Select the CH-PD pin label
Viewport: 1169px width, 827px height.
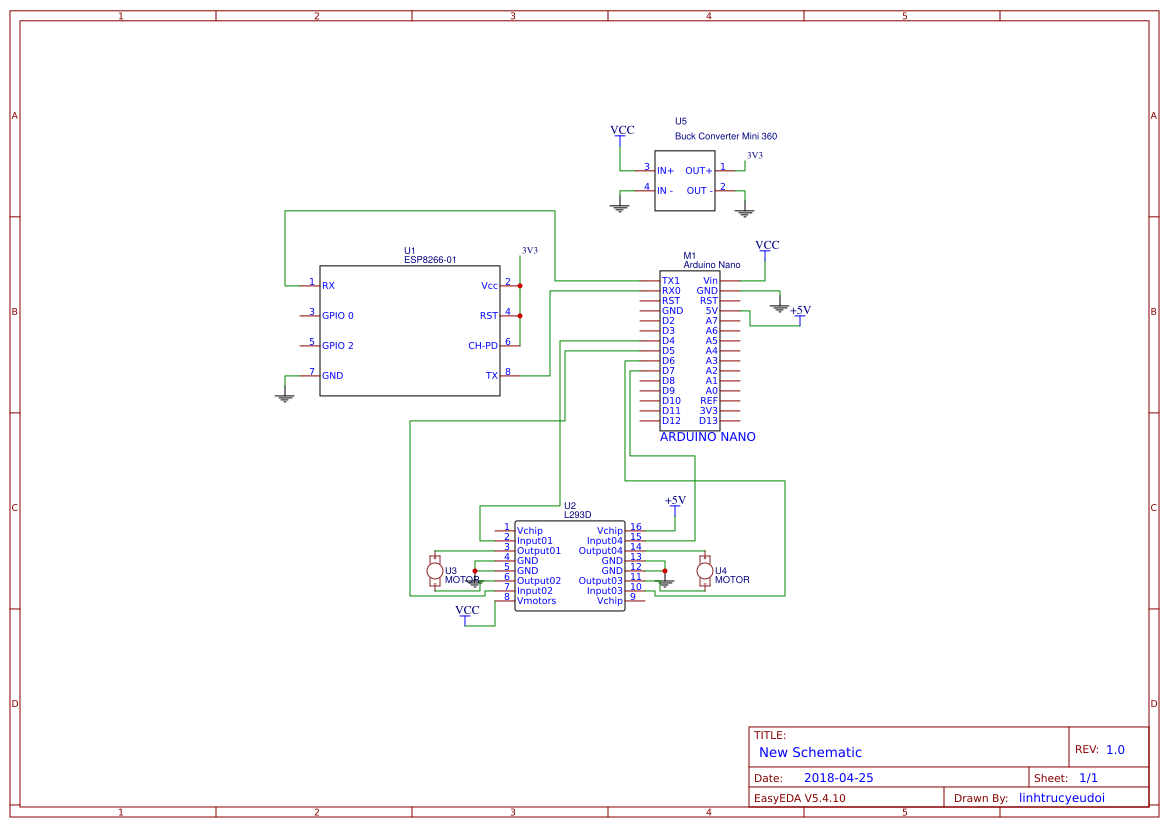pyautogui.click(x=483, y=346)
